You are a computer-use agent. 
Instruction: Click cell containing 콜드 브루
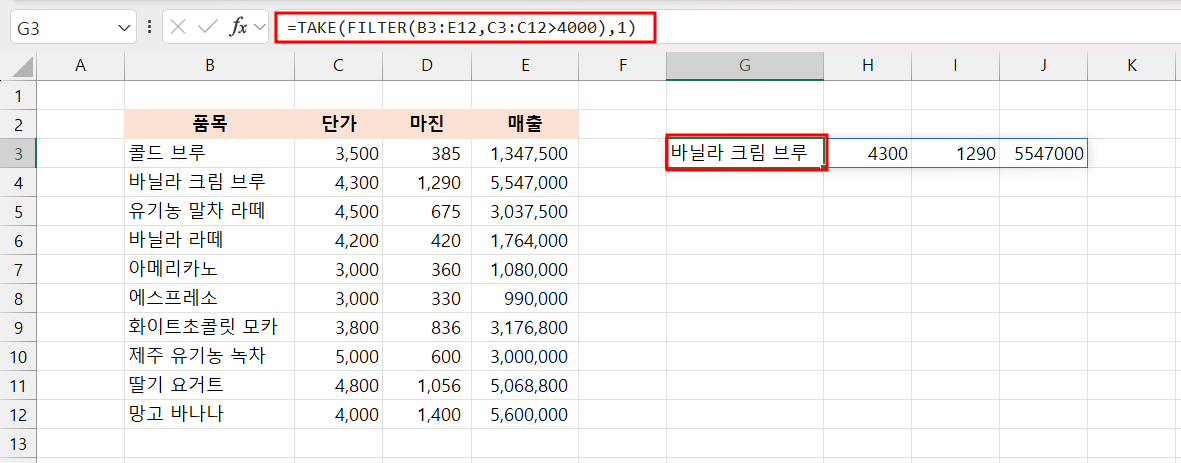pos(209,154)
